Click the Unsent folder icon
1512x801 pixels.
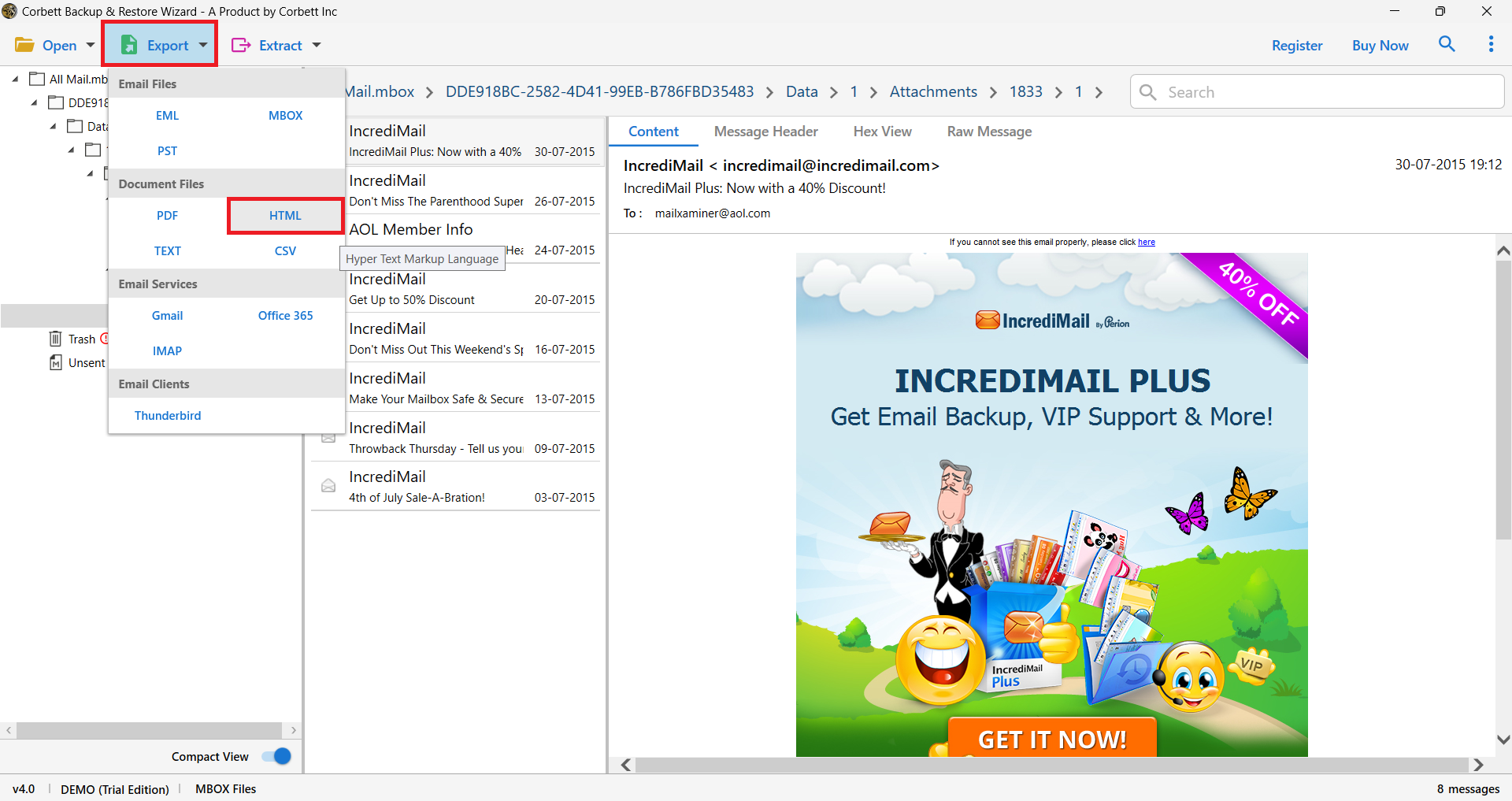pos(55,362)
